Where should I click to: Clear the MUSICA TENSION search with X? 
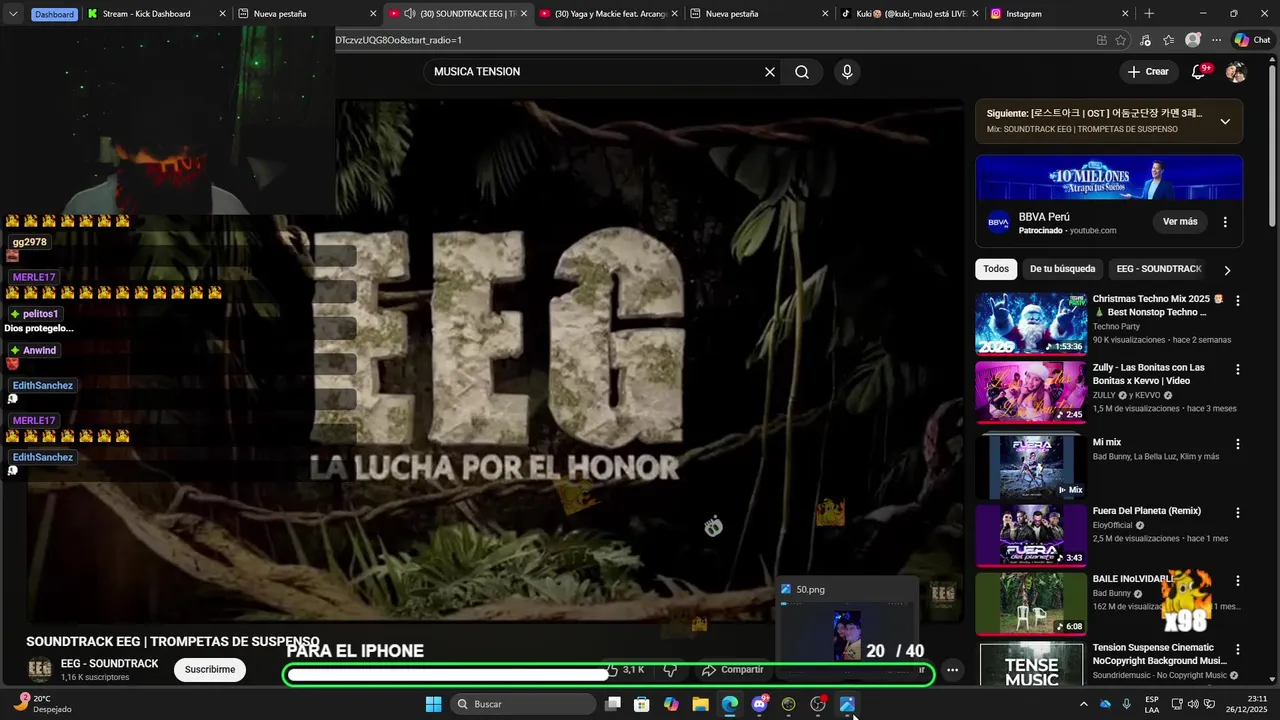(770, 72)
